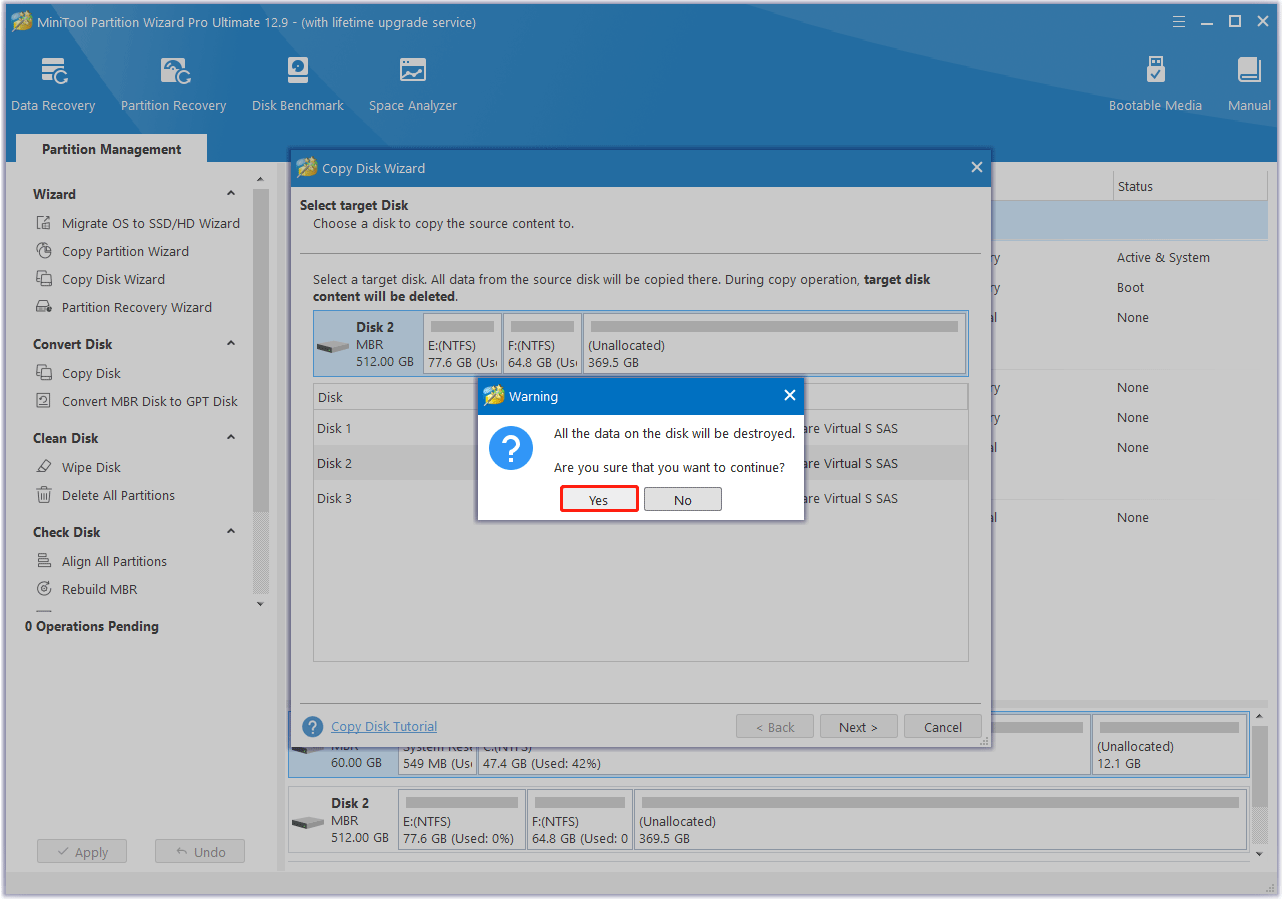Open the Manual
Viewport: 1282px width, 899px height.
coord(1249,84)
